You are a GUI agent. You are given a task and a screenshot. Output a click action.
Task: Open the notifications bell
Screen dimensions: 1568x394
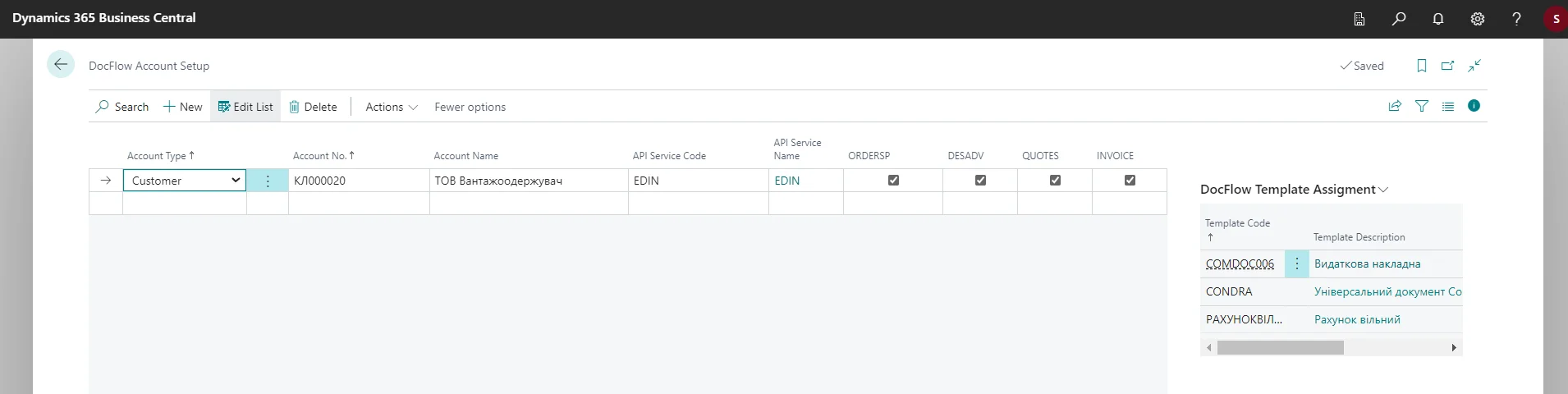(1438, 19)
